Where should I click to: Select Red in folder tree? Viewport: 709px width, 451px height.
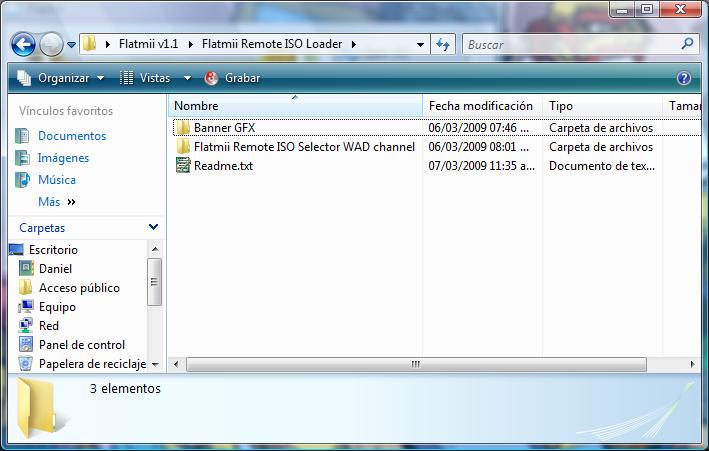[x=49, y=326]
